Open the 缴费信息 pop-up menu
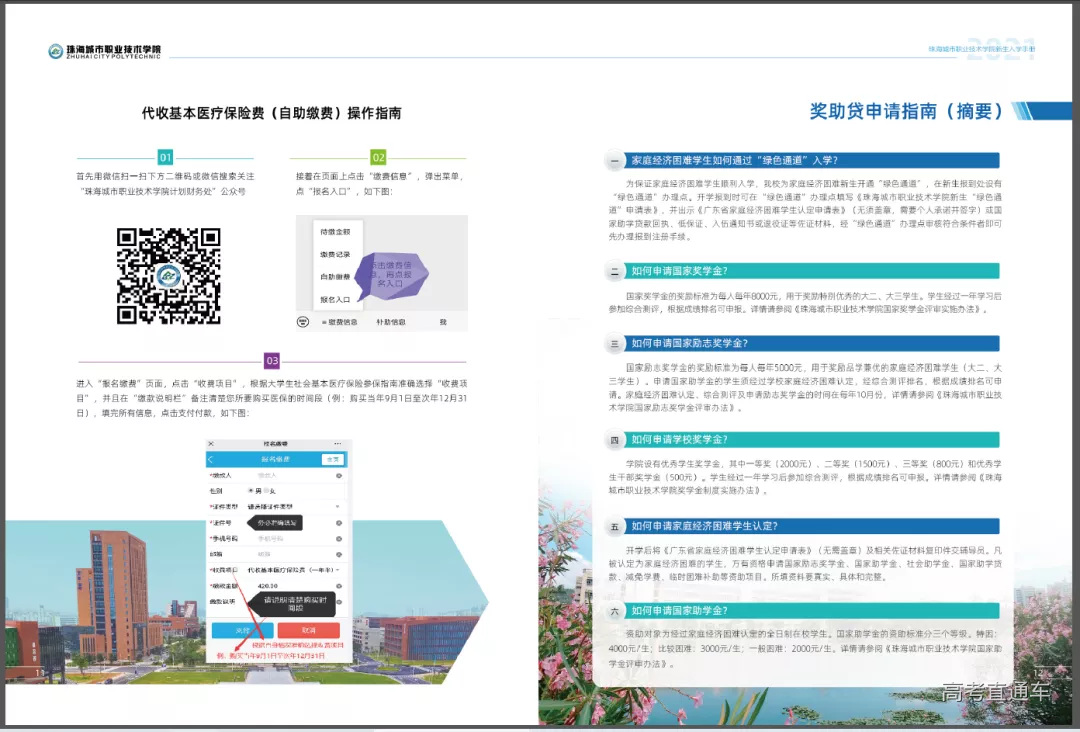The height and width of the screenshot is (732, 1080). pos(343,322)
